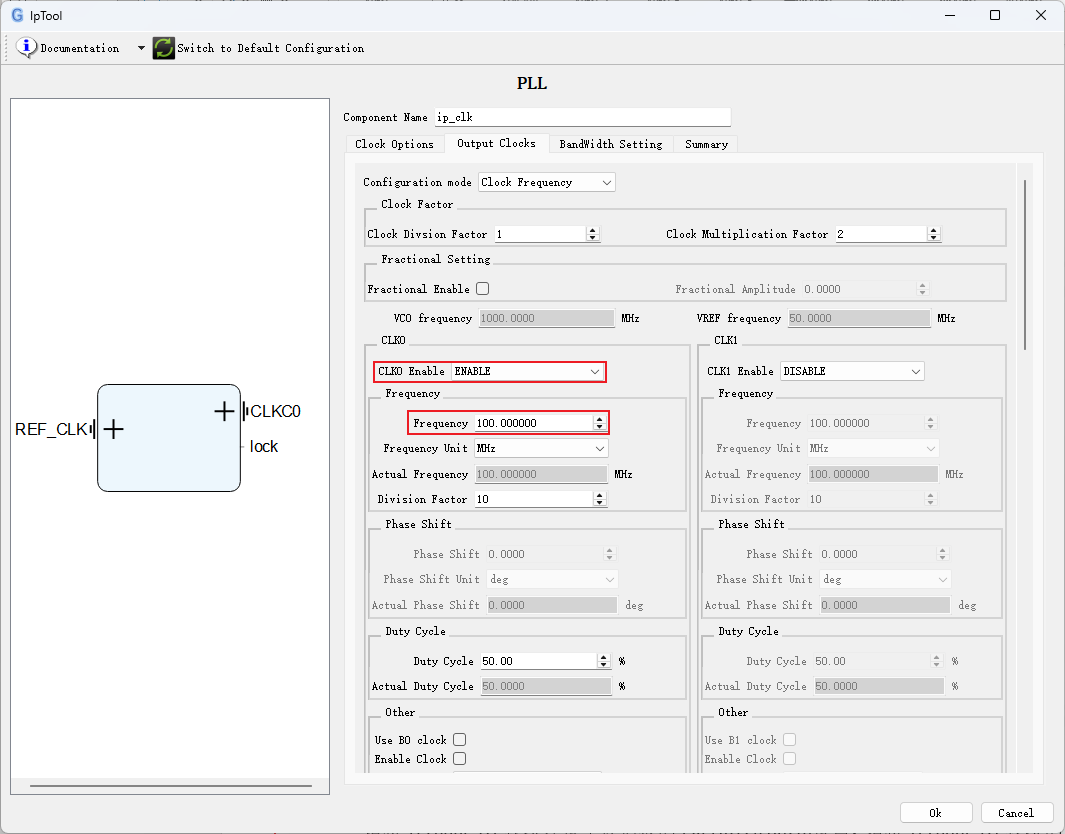This screenshot has height=834, width=1065.
Task: Click the Clock Division Factor value field
Action: point(540,234)
